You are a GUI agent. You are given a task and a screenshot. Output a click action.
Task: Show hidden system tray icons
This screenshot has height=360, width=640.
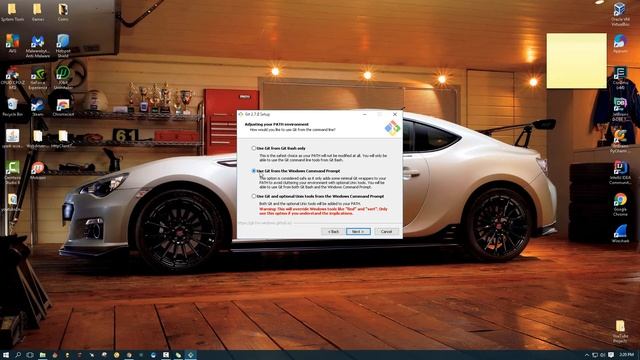pyautogui.click(x=587, y=355)
